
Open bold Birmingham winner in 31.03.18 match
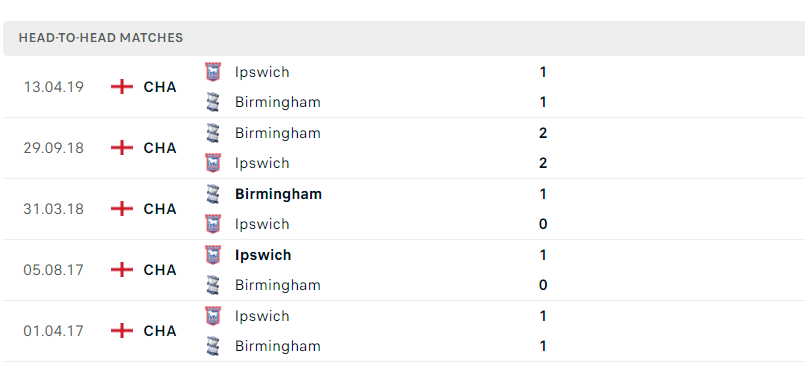[x=278, y=194]
